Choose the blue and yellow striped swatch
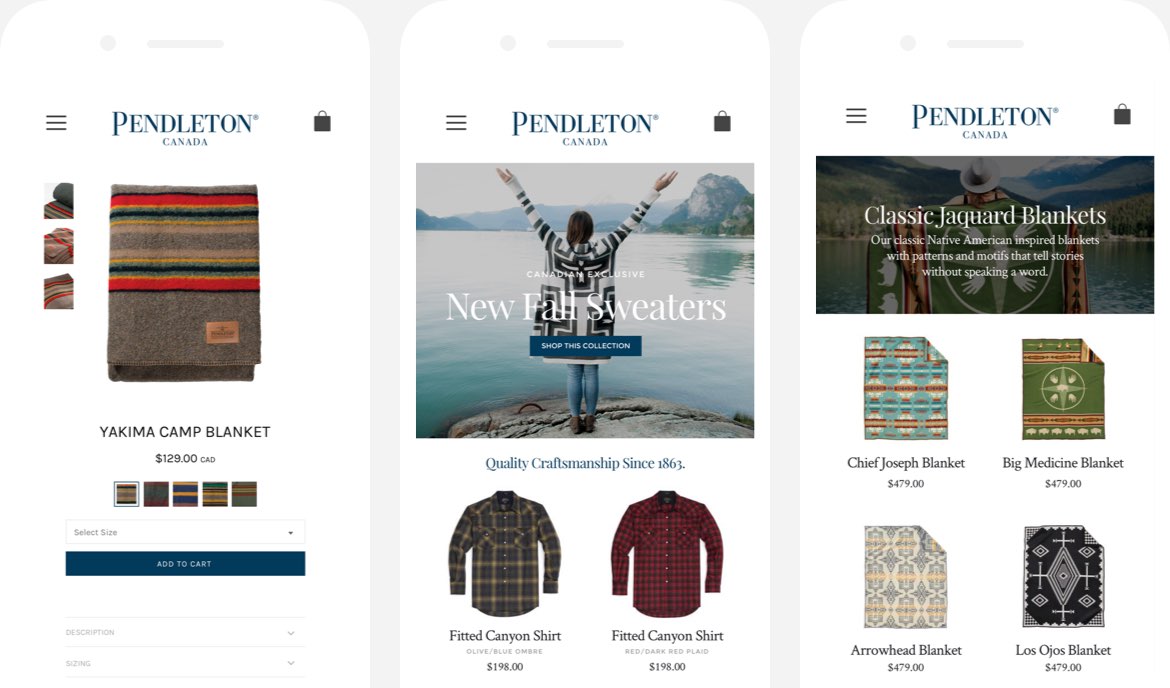Image resolution: width=1170 pixels, height=688 pixels. [x=185, y=494]
